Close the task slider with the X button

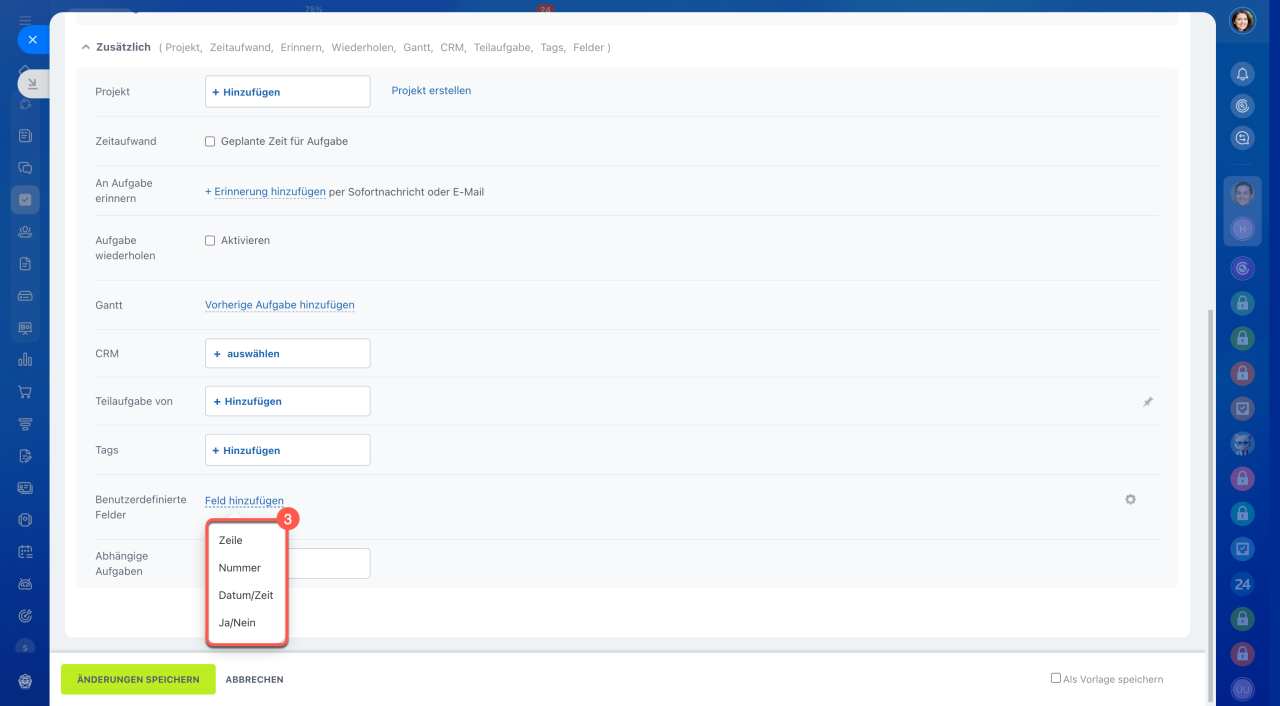pyautogui.click(x=32, y=40)
